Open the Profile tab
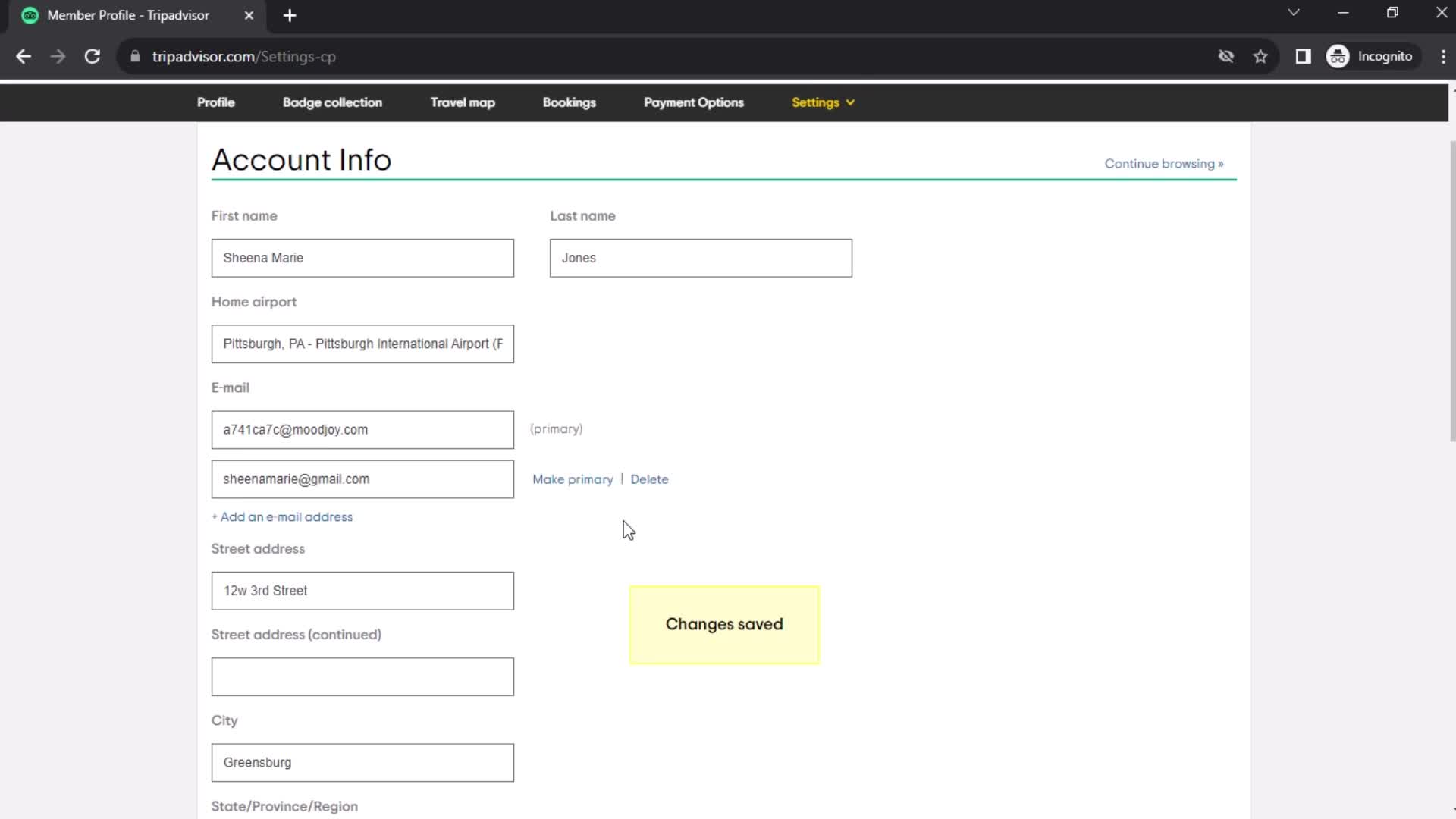Viewport: 1456px width, 819px height. pyautogui.click(x=215, y=102)
